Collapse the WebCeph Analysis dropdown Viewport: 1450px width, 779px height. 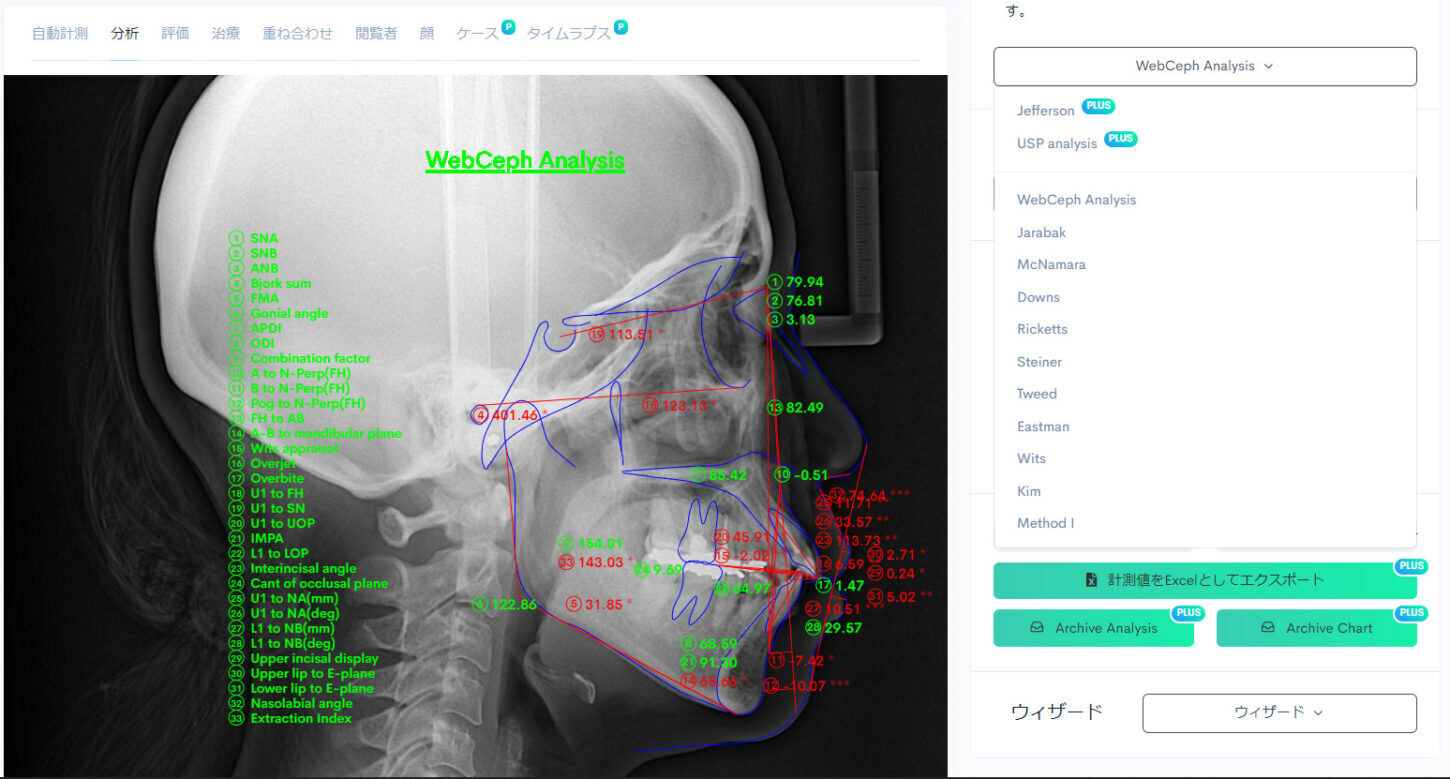tap(1205, 66)
